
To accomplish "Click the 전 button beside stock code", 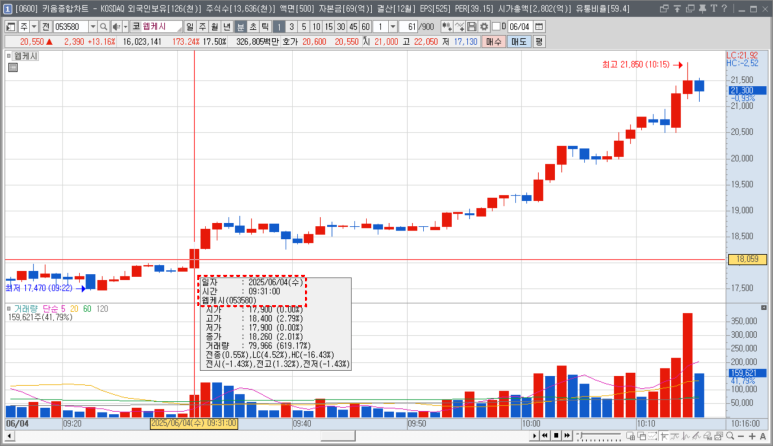I will [x=45, y=27].
